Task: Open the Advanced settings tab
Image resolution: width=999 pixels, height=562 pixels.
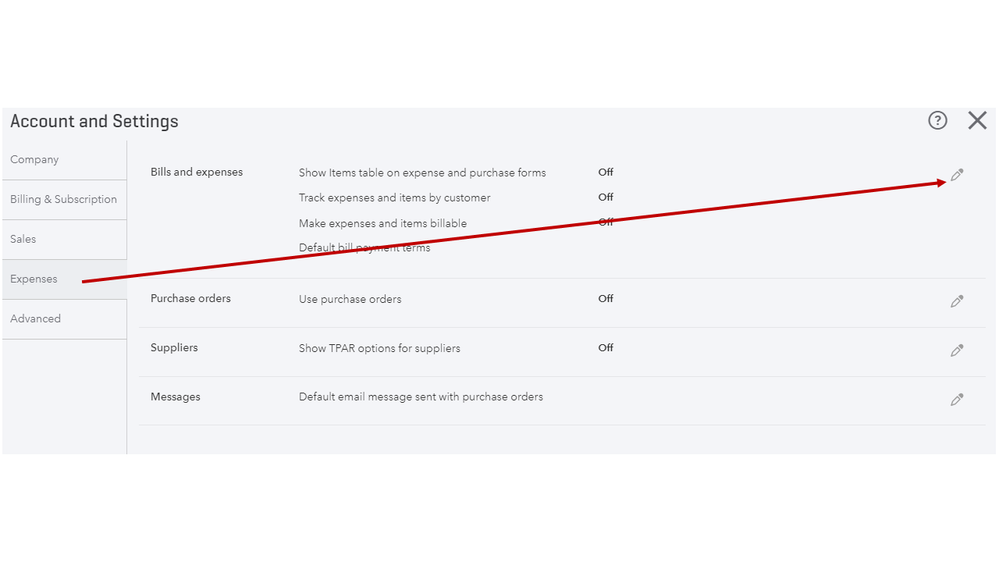Action: pyautogui.click(x=36, y=319)
